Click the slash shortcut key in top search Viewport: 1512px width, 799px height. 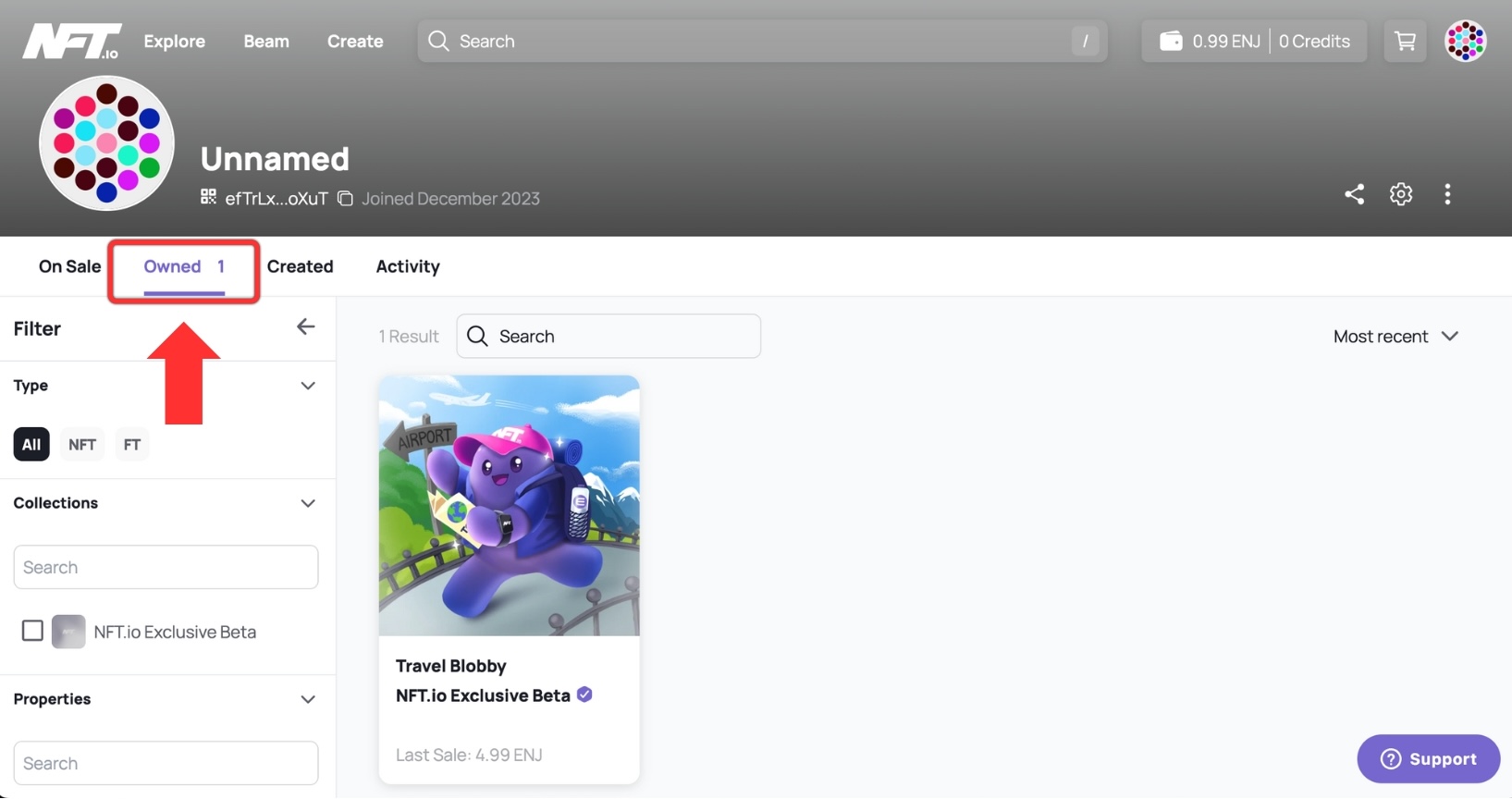click(1085, 41)
